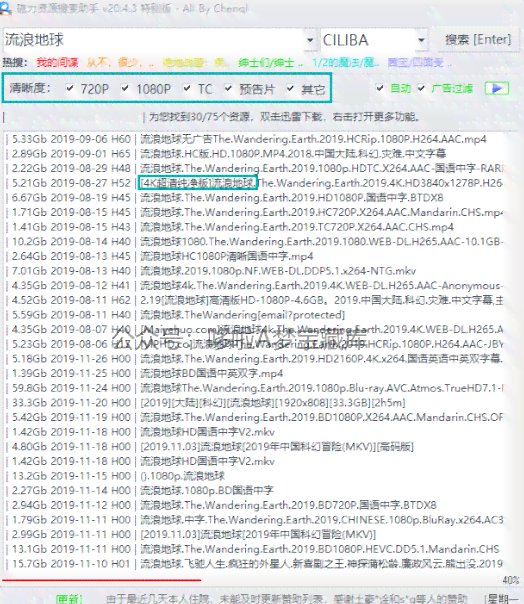Select the 2.27Gb 流浪地球.1080p.BD国语中字 row

point(254,490)
